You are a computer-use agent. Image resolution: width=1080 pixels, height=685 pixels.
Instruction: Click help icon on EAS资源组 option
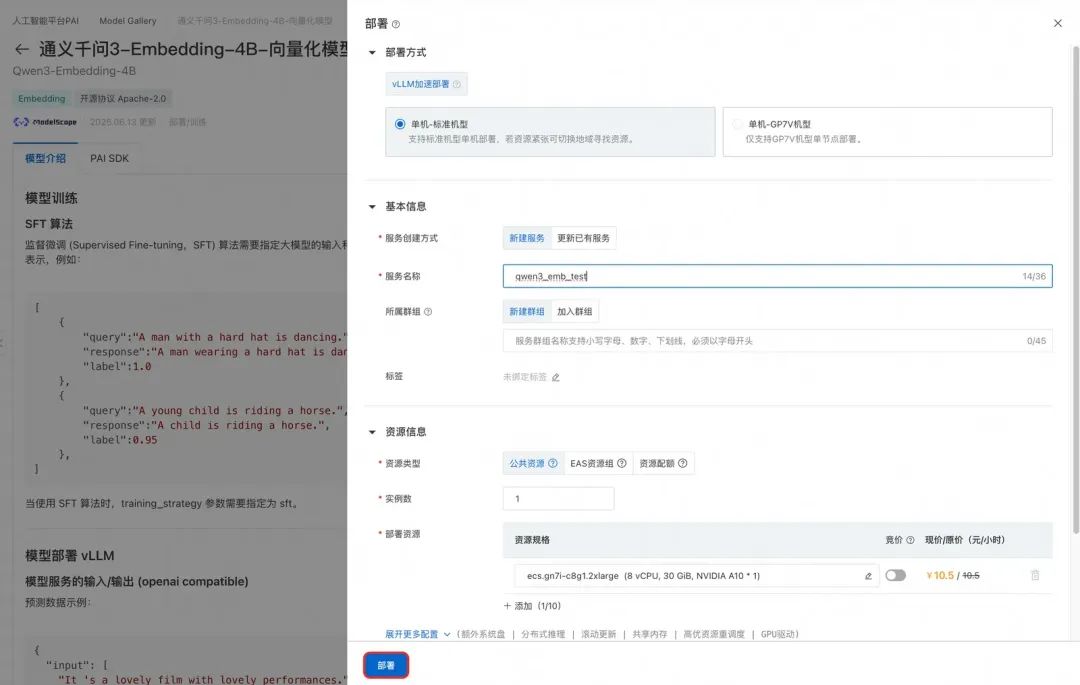click(x=622, y=463)
